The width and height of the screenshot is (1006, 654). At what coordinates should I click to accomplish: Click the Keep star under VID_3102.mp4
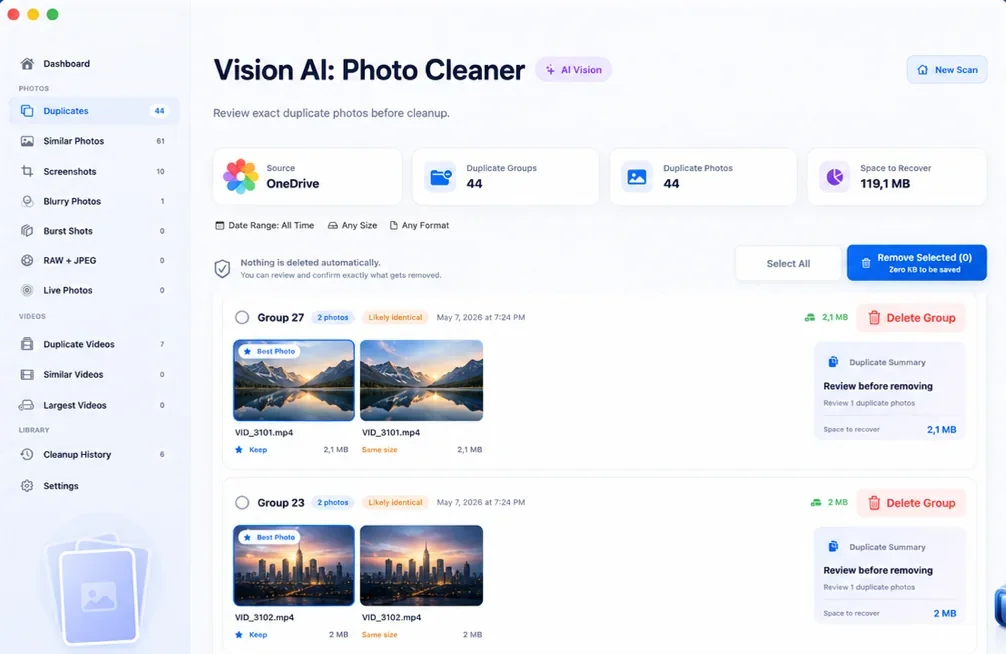239,635
